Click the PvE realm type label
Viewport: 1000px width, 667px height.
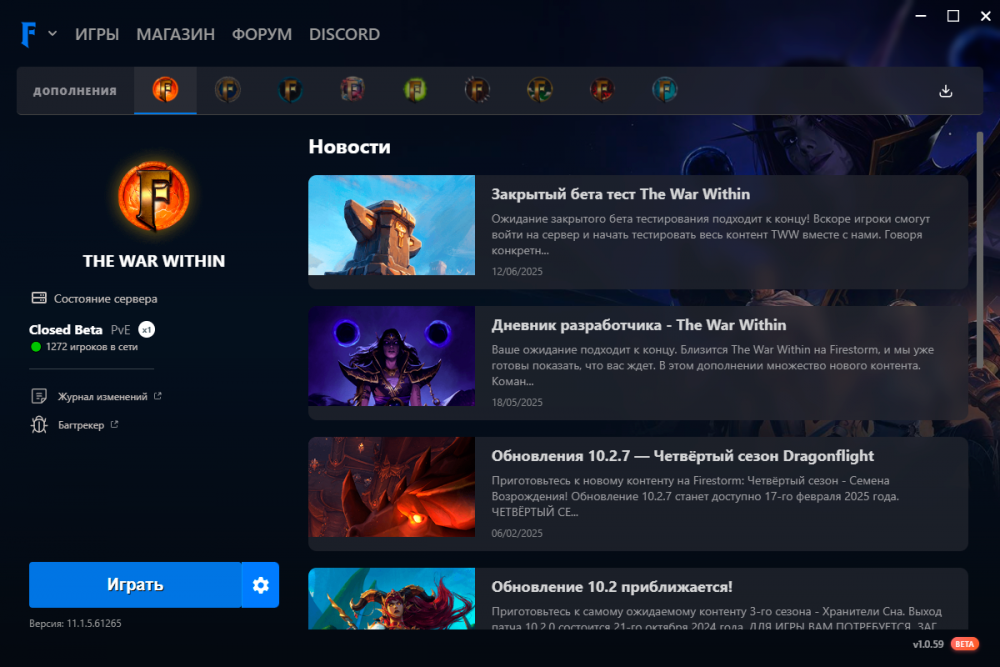pos(121,330)
